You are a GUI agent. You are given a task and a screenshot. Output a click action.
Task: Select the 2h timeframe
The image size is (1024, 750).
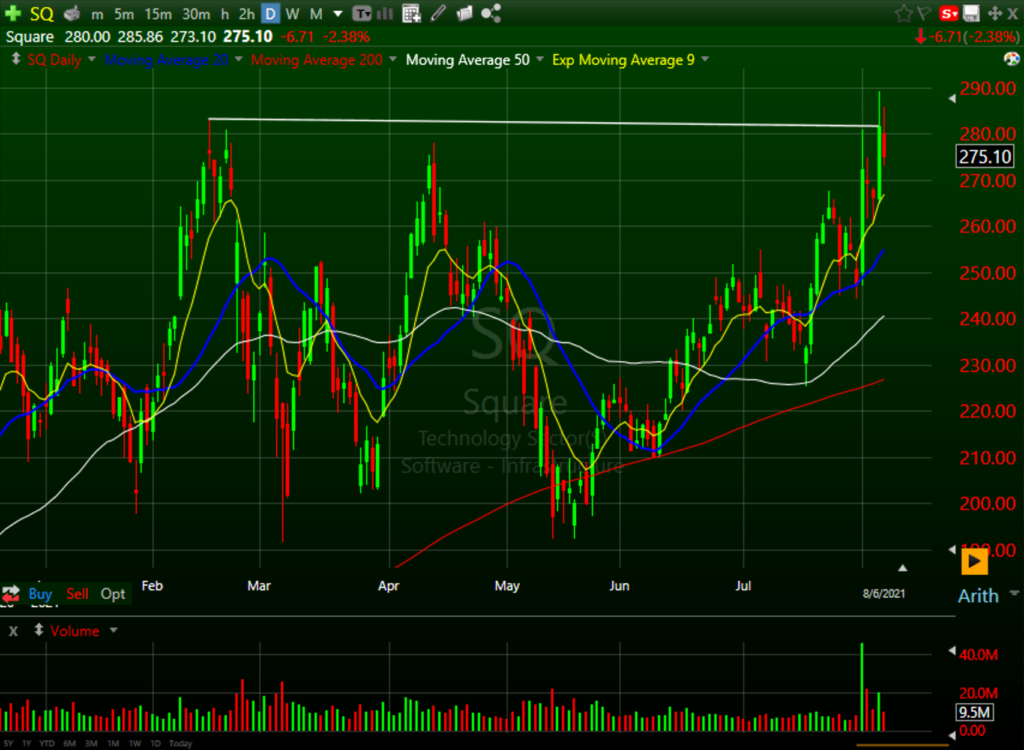click(x=246, y=14)
